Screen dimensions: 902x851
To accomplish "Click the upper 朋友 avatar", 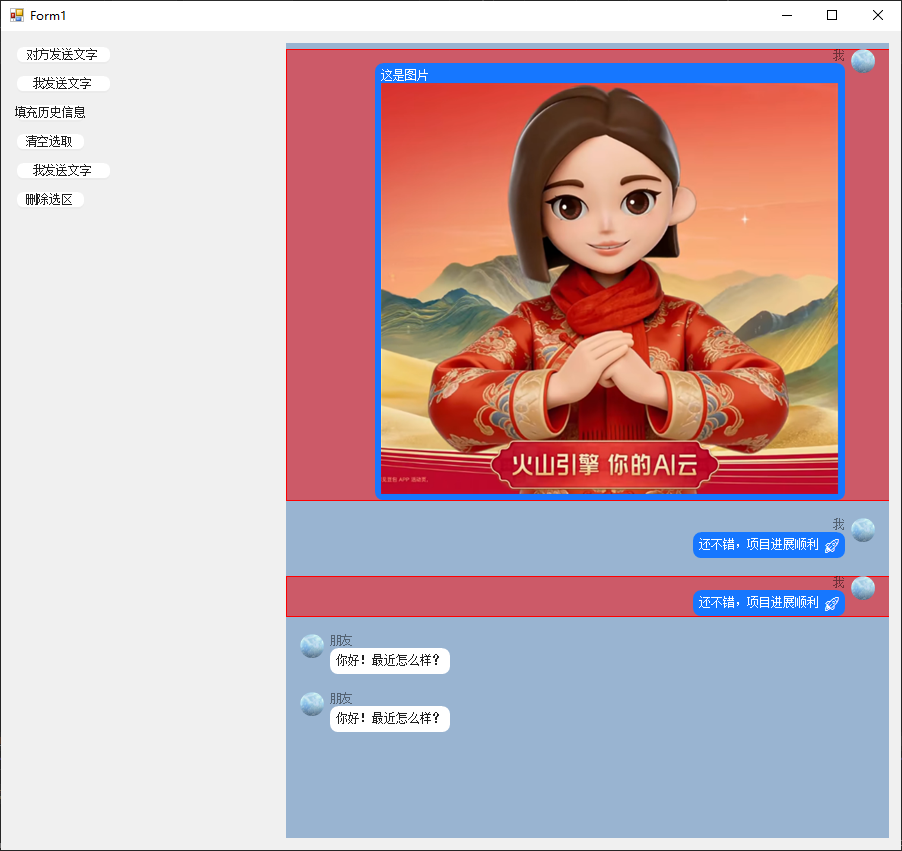I will pos(312,646).
